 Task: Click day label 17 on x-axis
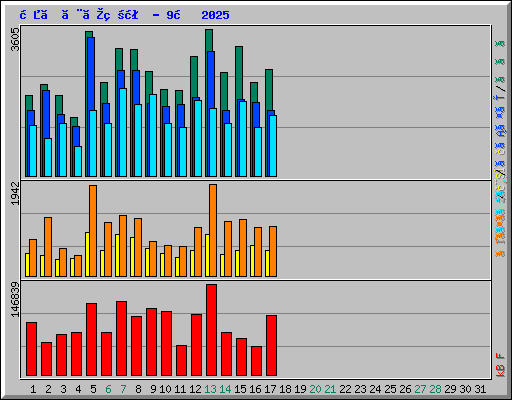click(x=270, y=389)
